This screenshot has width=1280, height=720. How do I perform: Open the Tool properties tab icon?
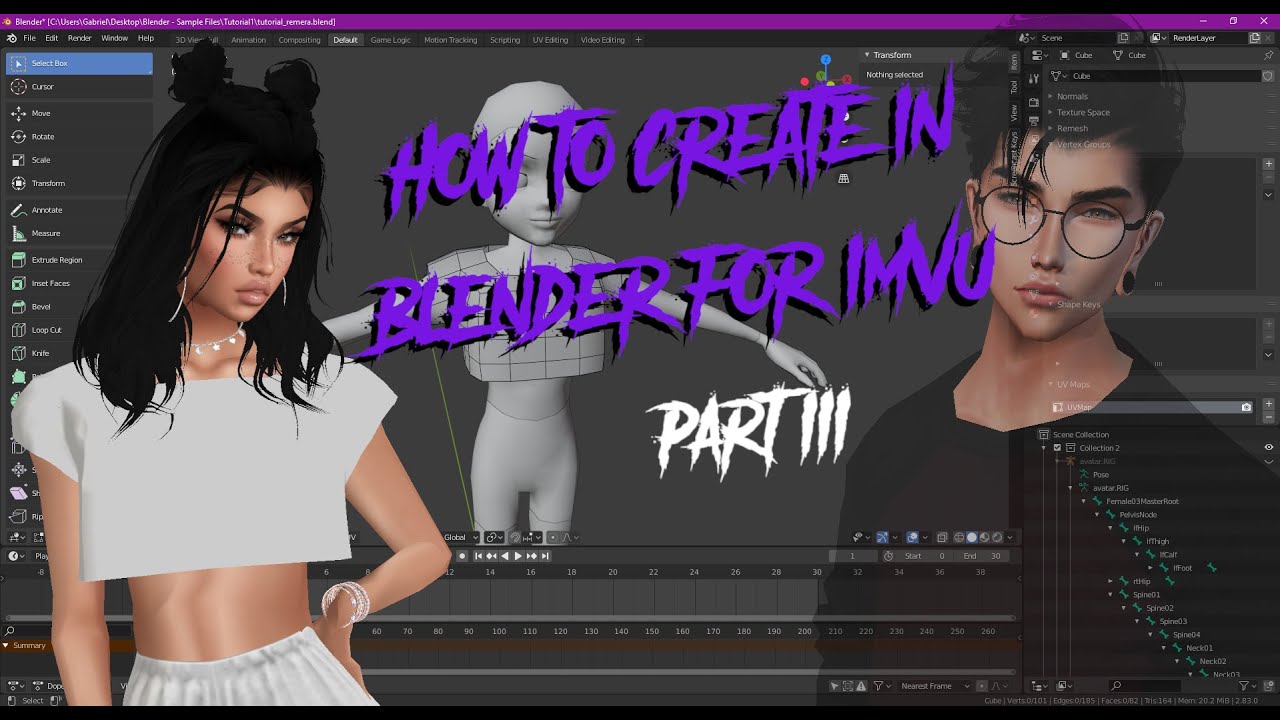click(x=1034, y=78)
